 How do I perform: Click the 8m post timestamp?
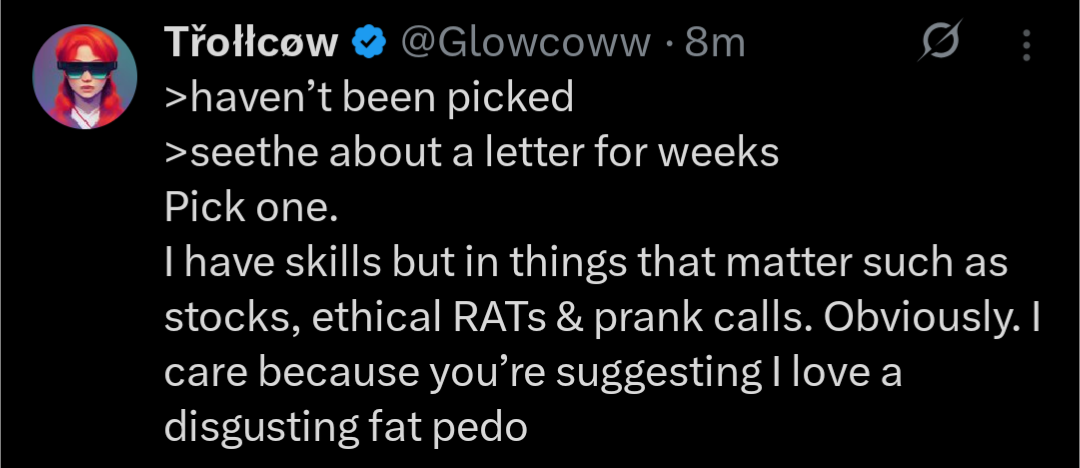tap(715, 43)
